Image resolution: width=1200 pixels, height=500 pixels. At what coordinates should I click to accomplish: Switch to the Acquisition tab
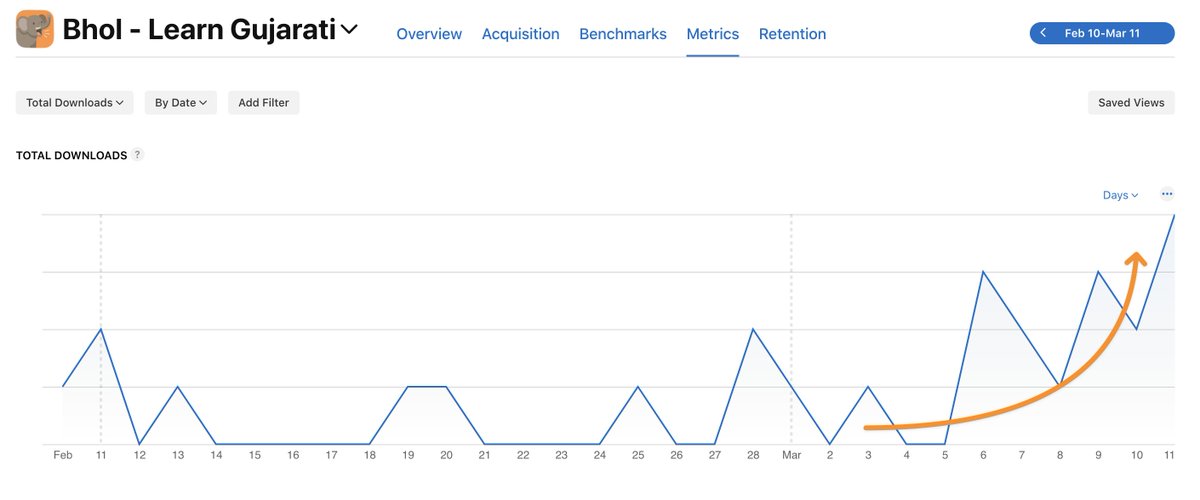(521, 34)
